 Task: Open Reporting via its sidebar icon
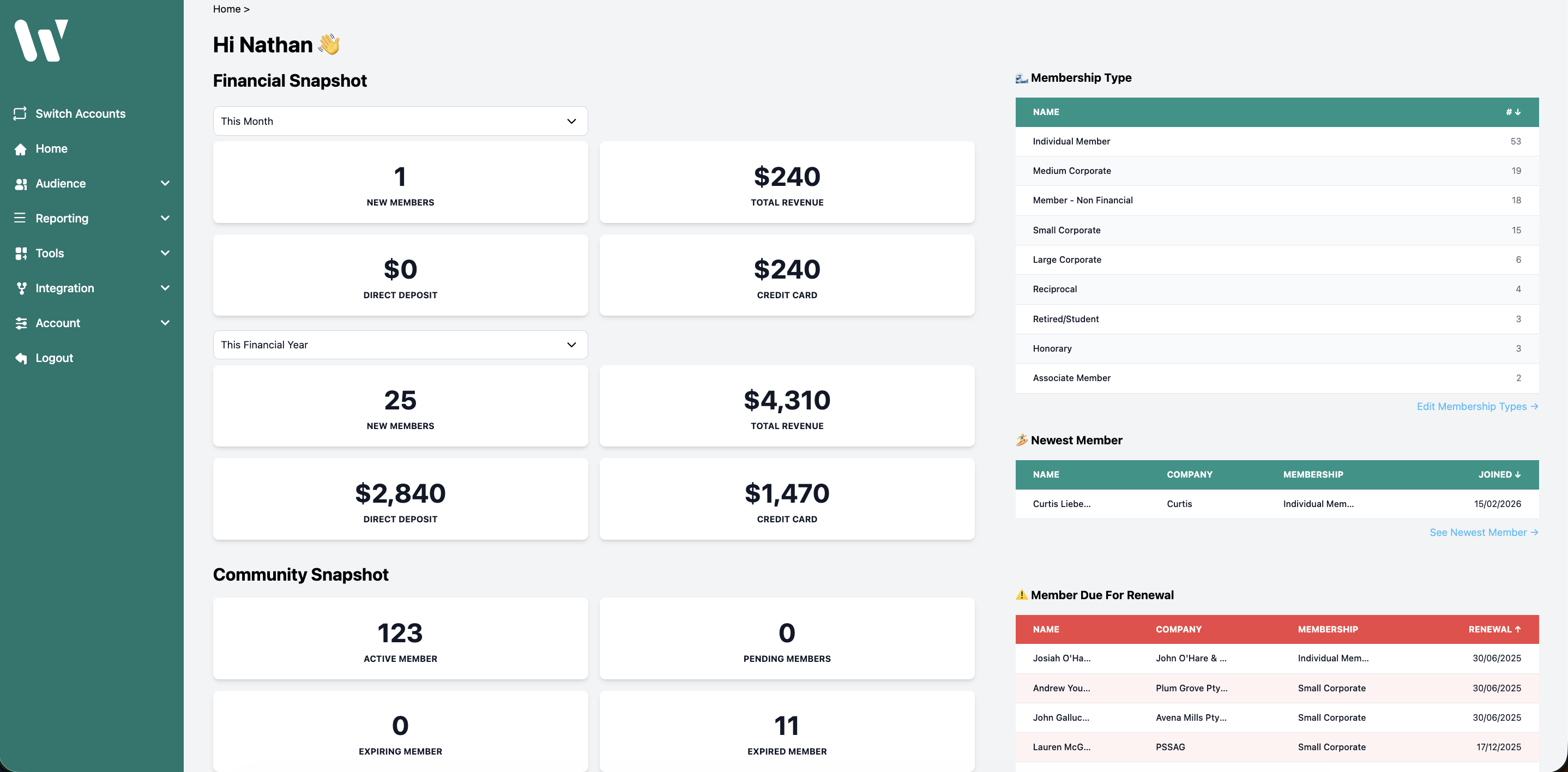click(x=20, y=218)
